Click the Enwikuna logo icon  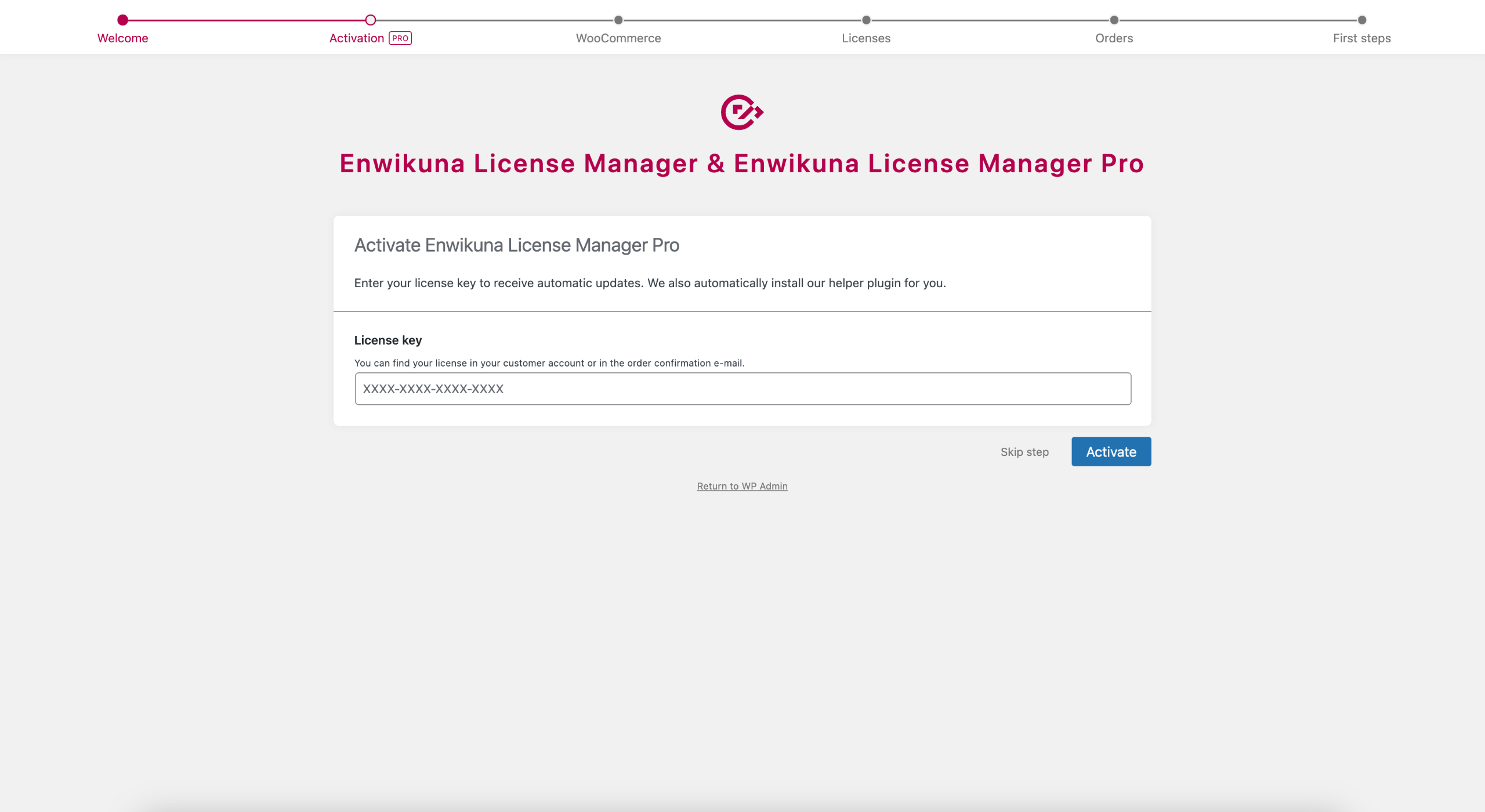click(742, 112)
